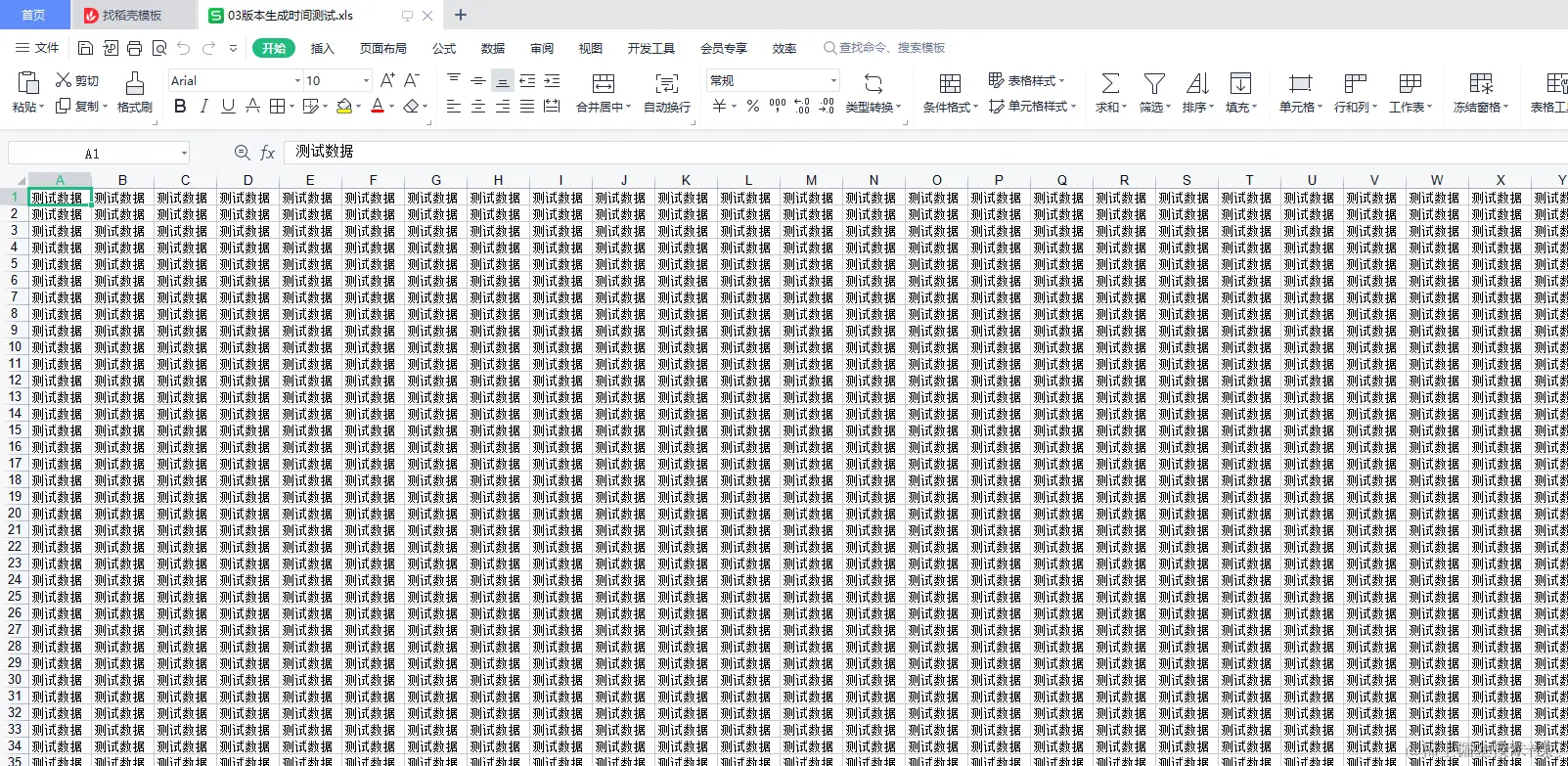The image size is (1568, 766).
Task: Open Print Preview from the quick access bar
Action: pos(158,48)
